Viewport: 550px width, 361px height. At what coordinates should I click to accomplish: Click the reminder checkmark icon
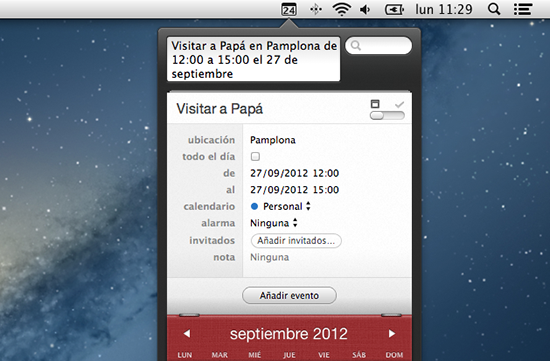tap(399, 105)
